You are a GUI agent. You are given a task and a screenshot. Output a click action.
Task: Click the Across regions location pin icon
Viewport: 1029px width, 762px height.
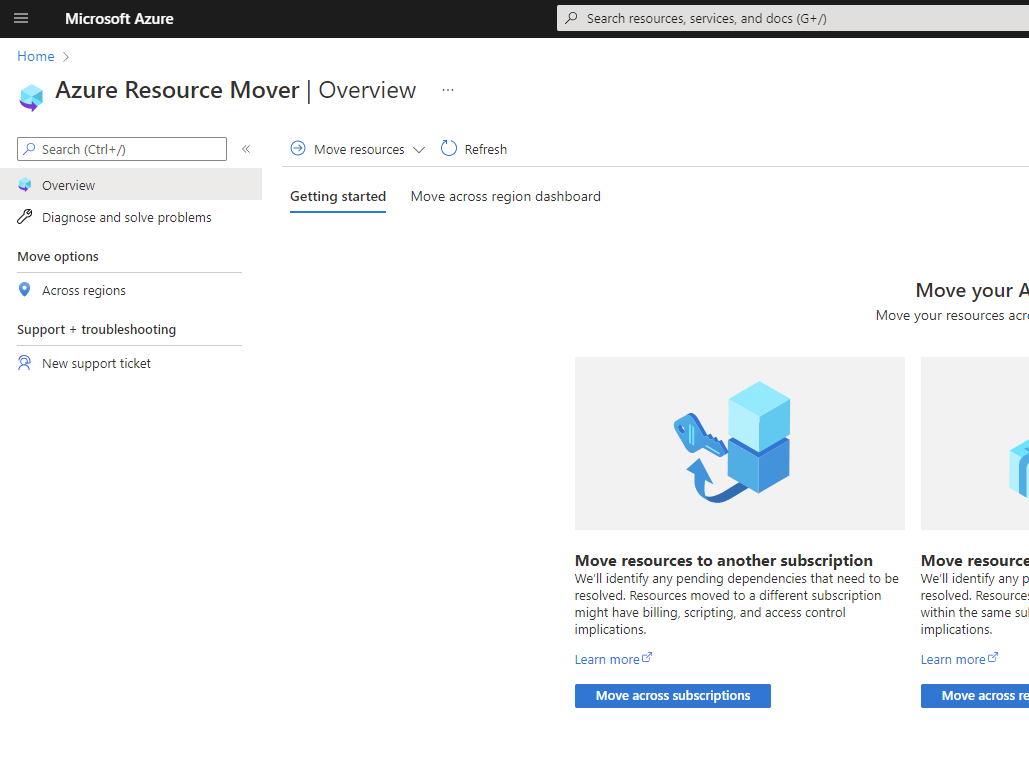click(25, 290)
